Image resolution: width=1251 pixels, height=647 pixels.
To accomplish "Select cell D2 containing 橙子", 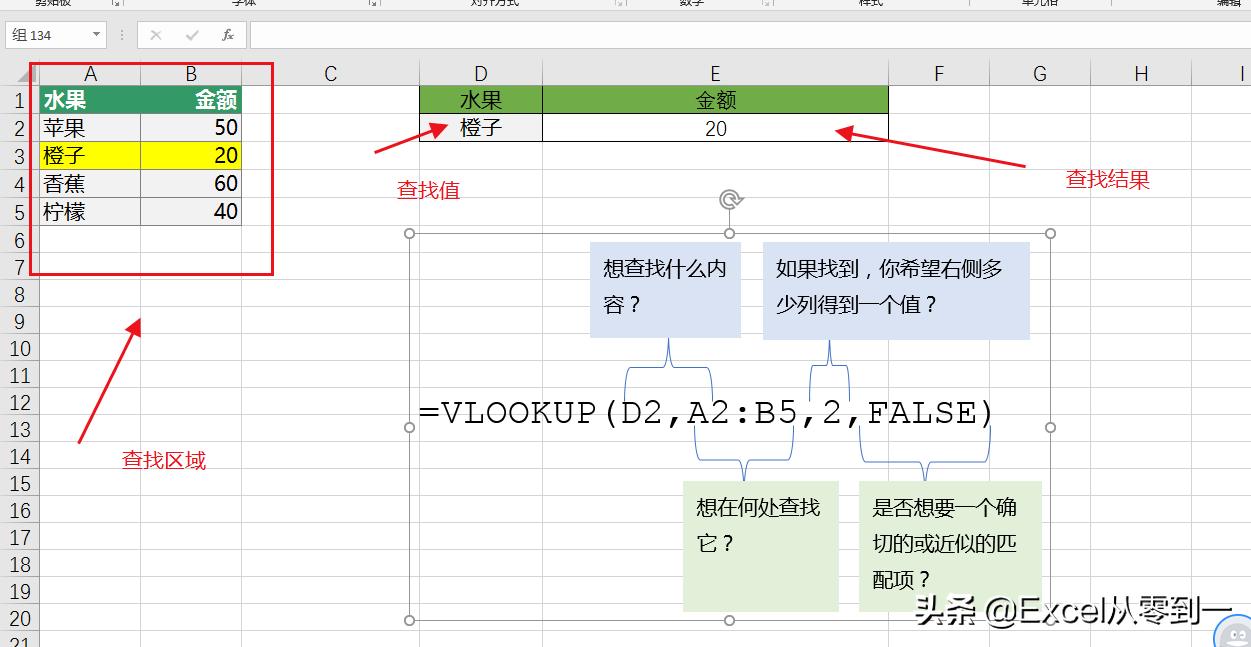I will pos(480,128).
